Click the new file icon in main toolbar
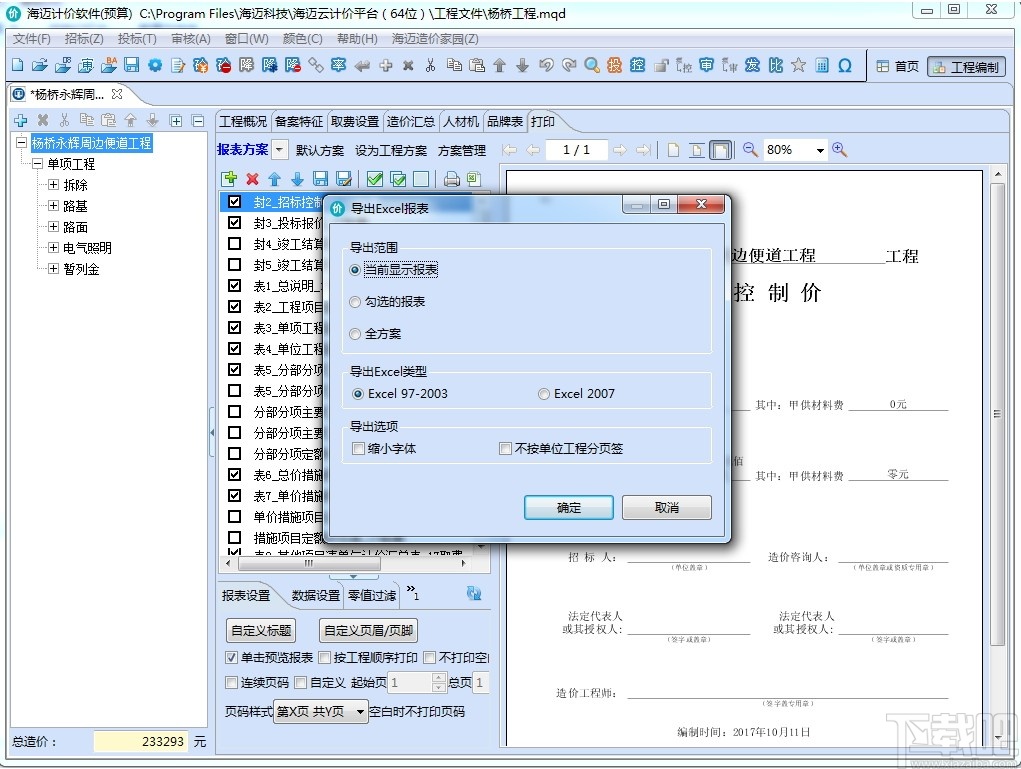 [x=18, y=65]
